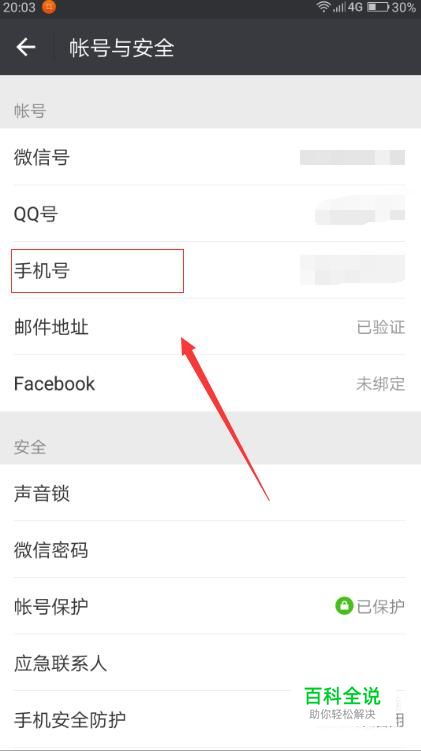Tap the 4G signal strength icon
Screen dimensions: 421x751
[348, 7]
